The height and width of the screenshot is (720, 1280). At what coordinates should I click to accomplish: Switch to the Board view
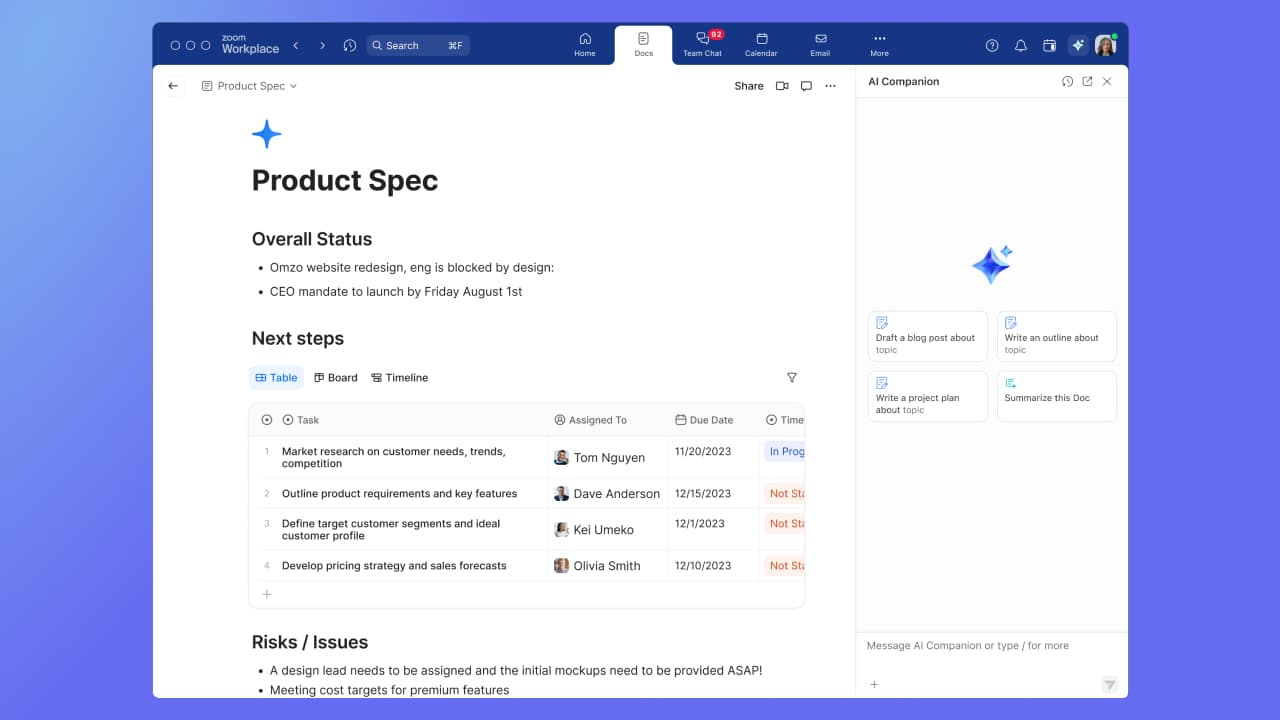(335, 378)
